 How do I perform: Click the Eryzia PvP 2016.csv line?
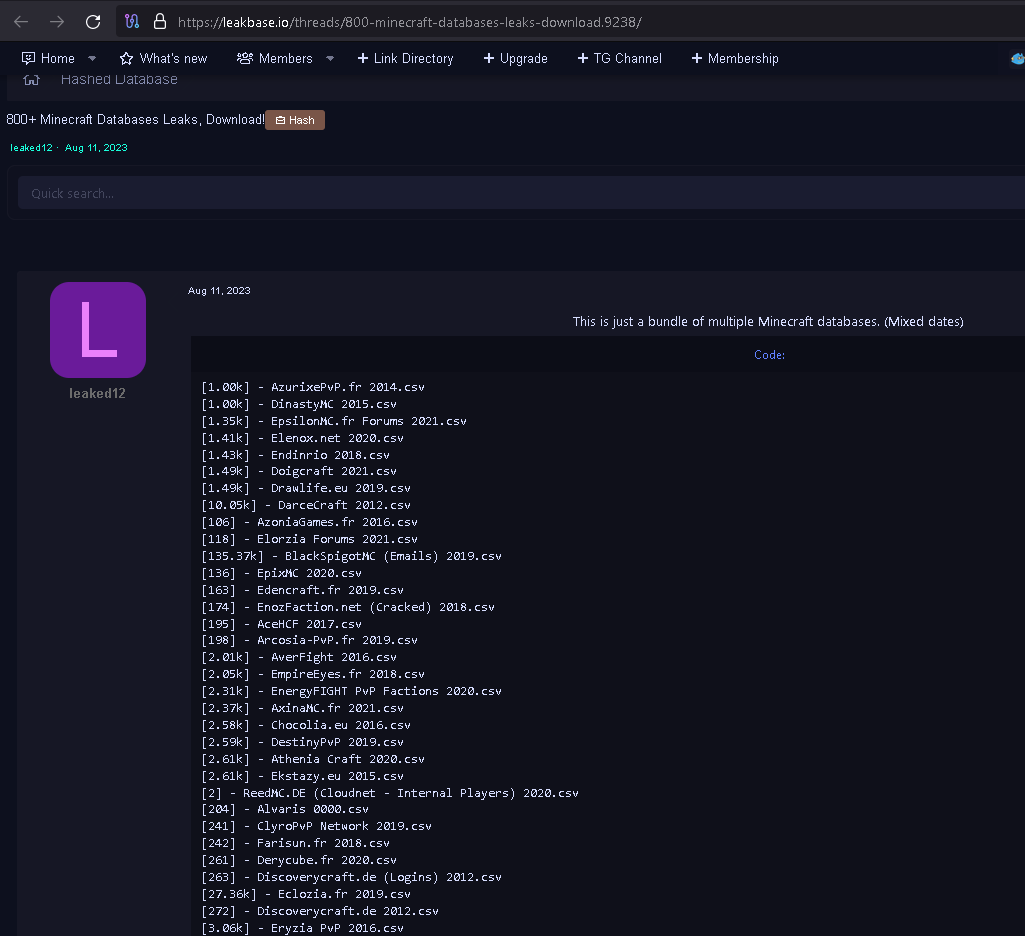pyautogui.click(x=303, y=928)
